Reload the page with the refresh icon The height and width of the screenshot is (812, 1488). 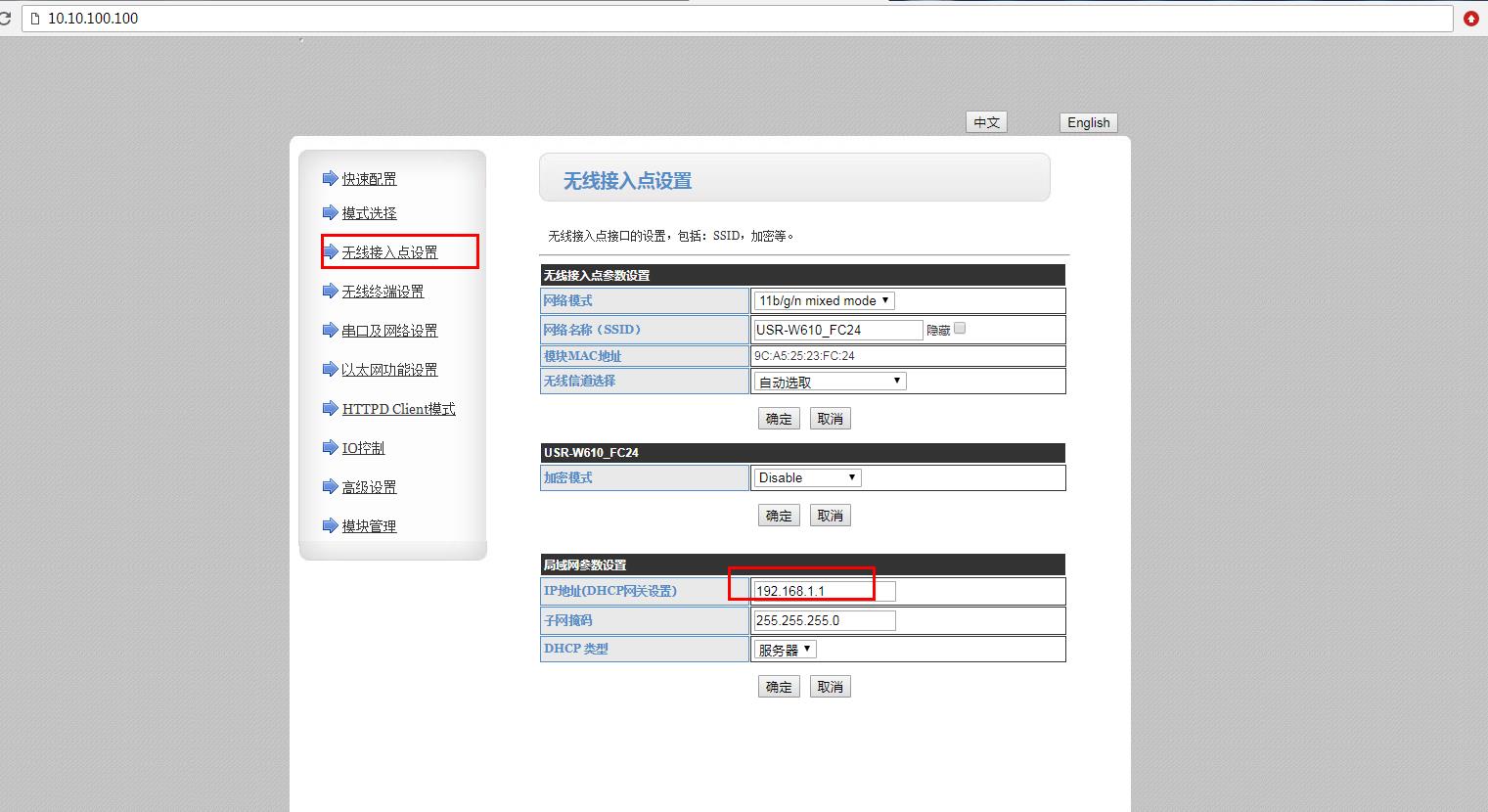coord(5,19)
